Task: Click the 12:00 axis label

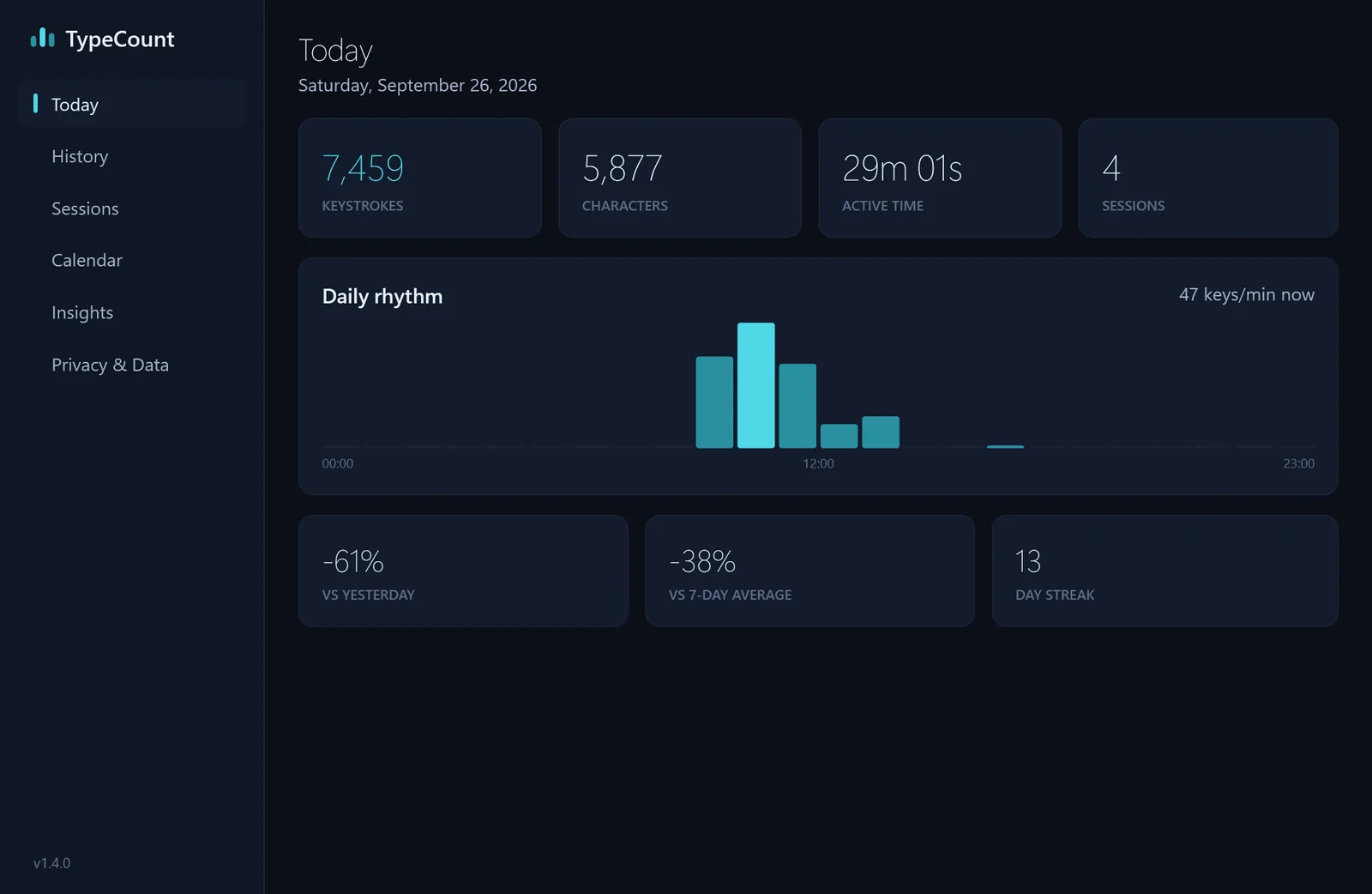Action: coord(818,463)
